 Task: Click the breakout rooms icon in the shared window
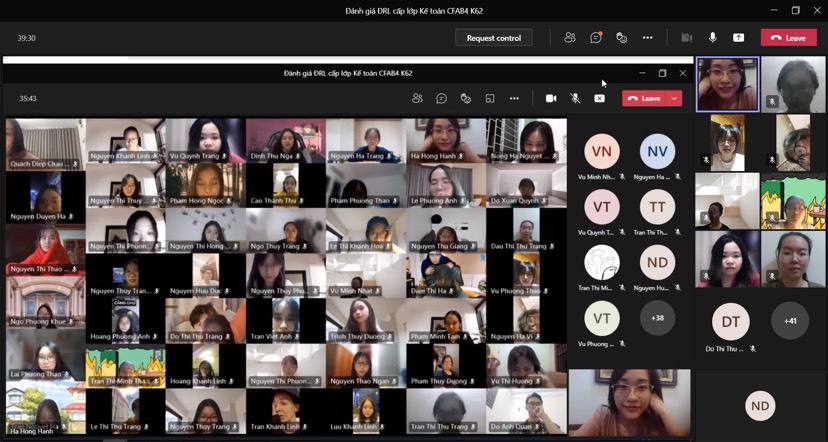pyautogui.click(x=490, y=98)
